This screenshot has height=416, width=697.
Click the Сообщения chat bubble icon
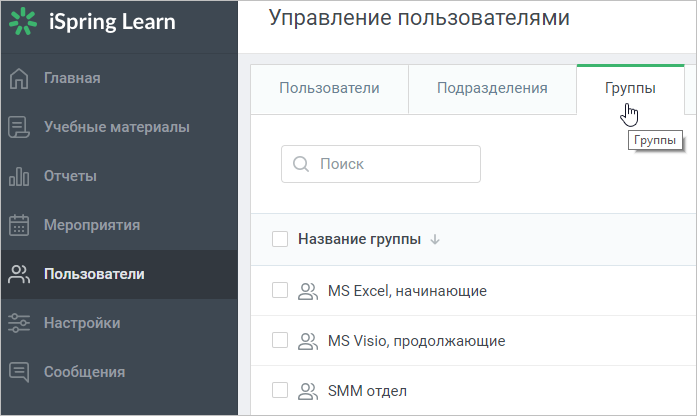(19, 372)
